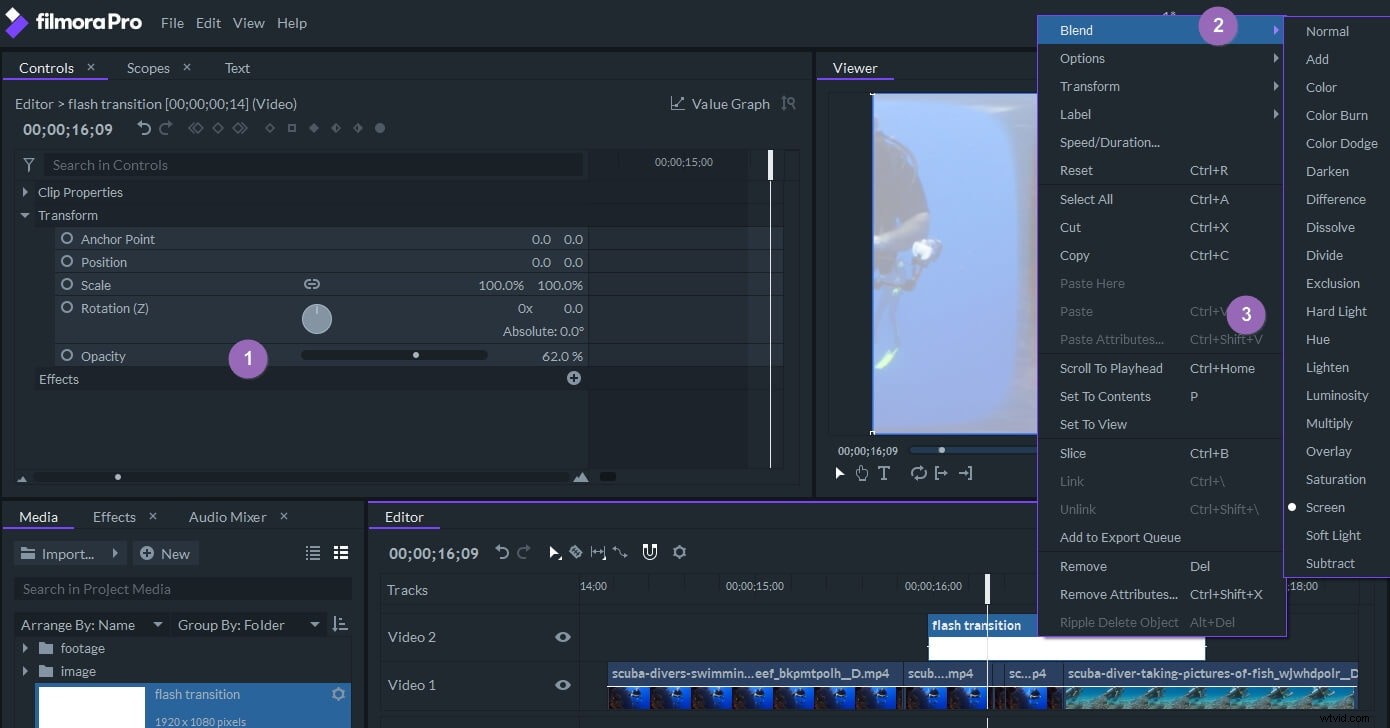Expand the footage folder
The image size is (1390, 728).
point(23,648)
